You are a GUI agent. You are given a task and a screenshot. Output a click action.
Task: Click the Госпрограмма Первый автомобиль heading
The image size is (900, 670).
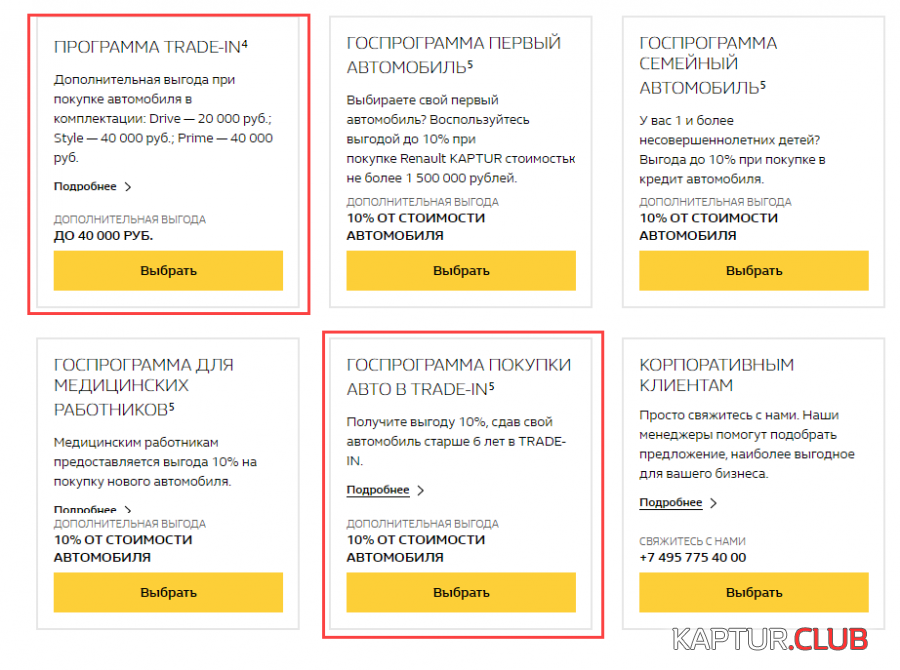click(x=453, y=55)
